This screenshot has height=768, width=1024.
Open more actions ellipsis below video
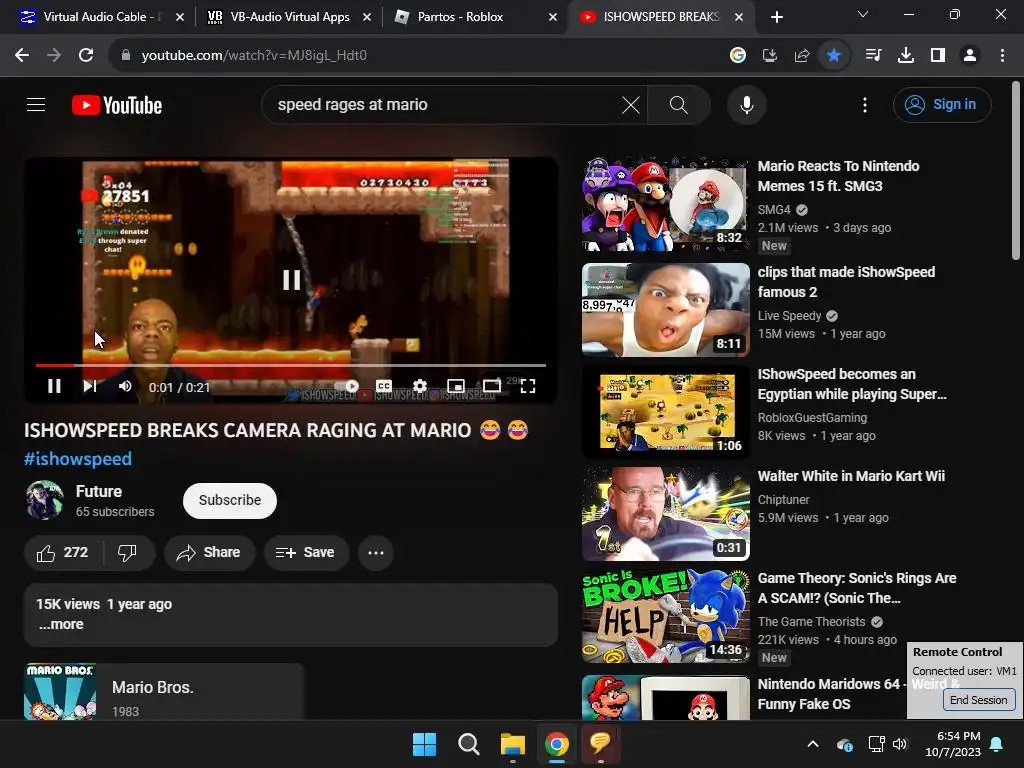pos(376,552)
